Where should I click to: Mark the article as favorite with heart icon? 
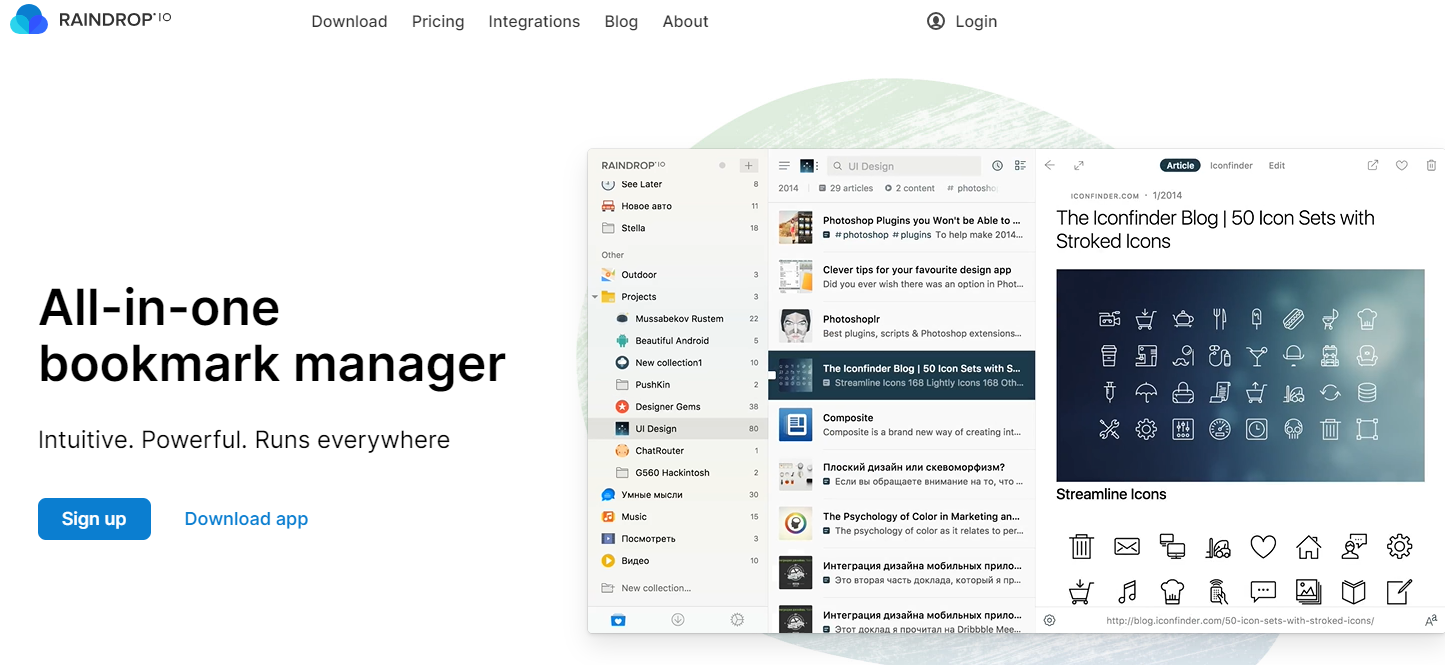[x=1402, y=166]
